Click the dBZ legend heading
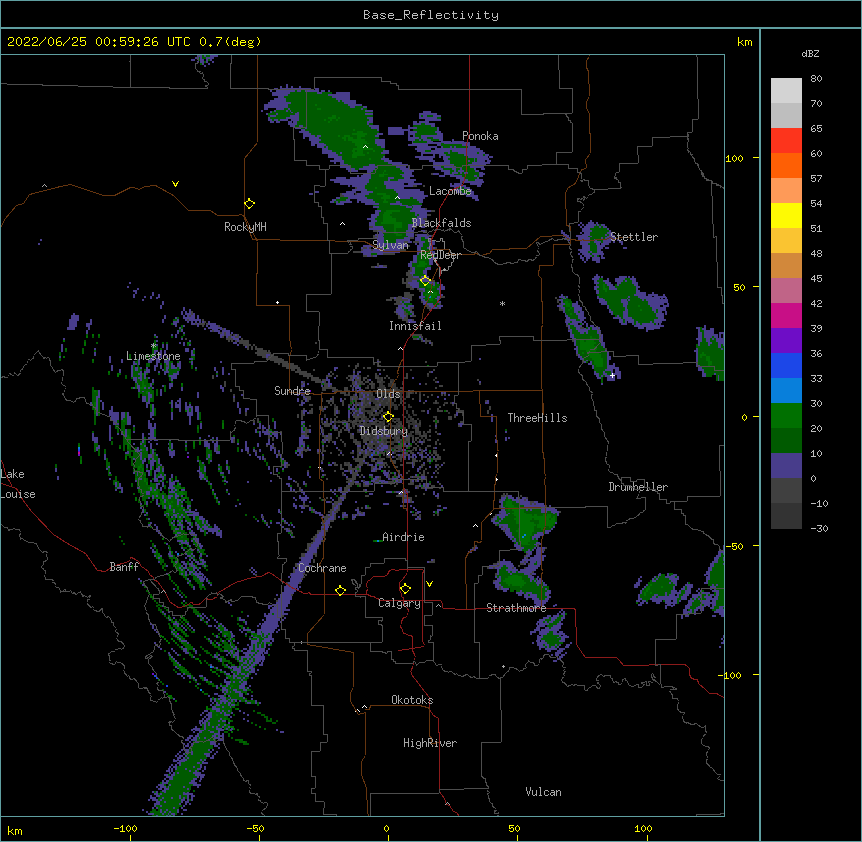 810,53
